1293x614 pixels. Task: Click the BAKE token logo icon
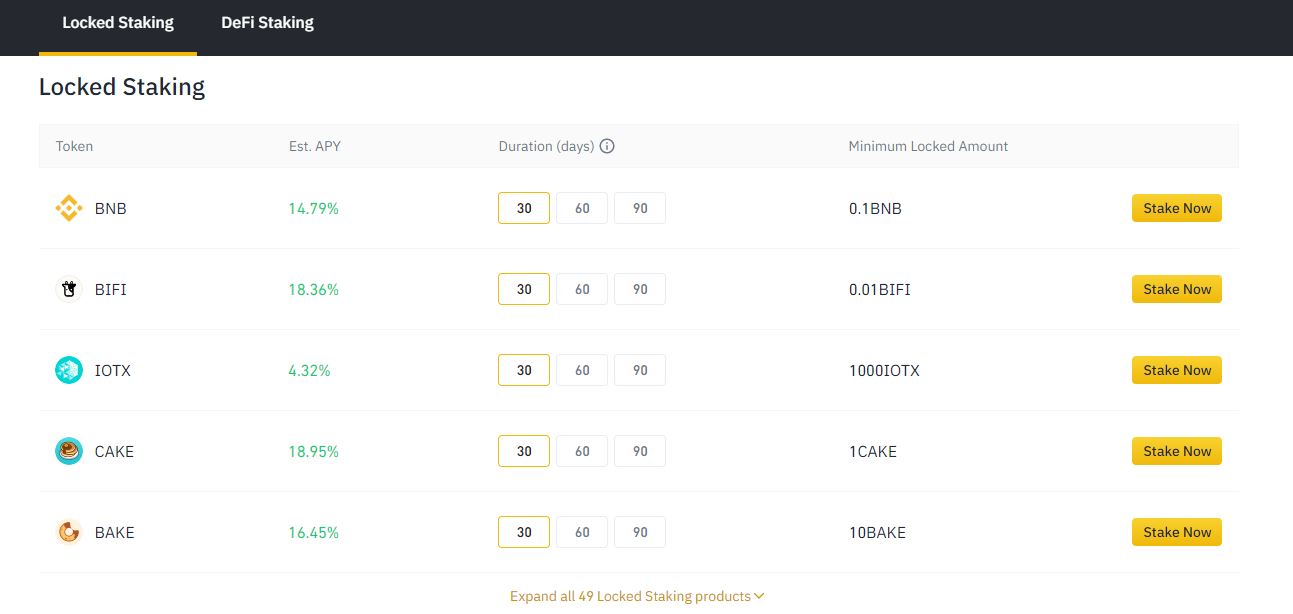(68, 532)
